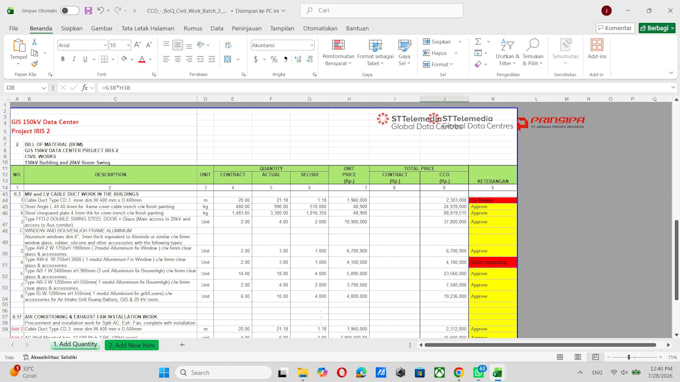Click the Redo arrow icon
Screen dimensions: 680x382
pos(118,10)
